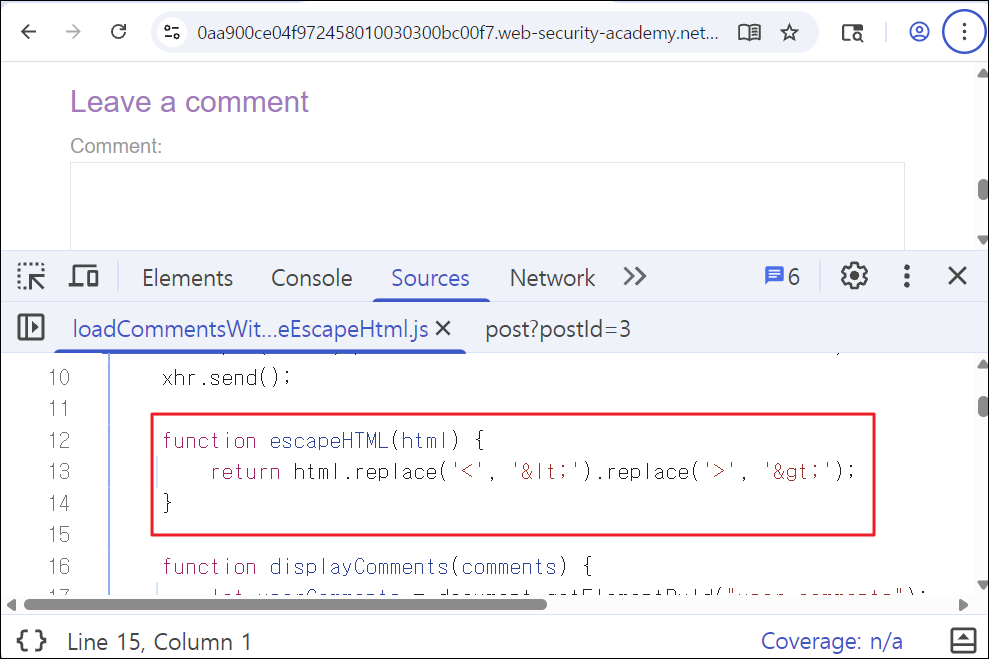The width and height of the screenshot is (989, 659).
Task: Toggle the Sources navigator sidebar
Action: point(31,327)
